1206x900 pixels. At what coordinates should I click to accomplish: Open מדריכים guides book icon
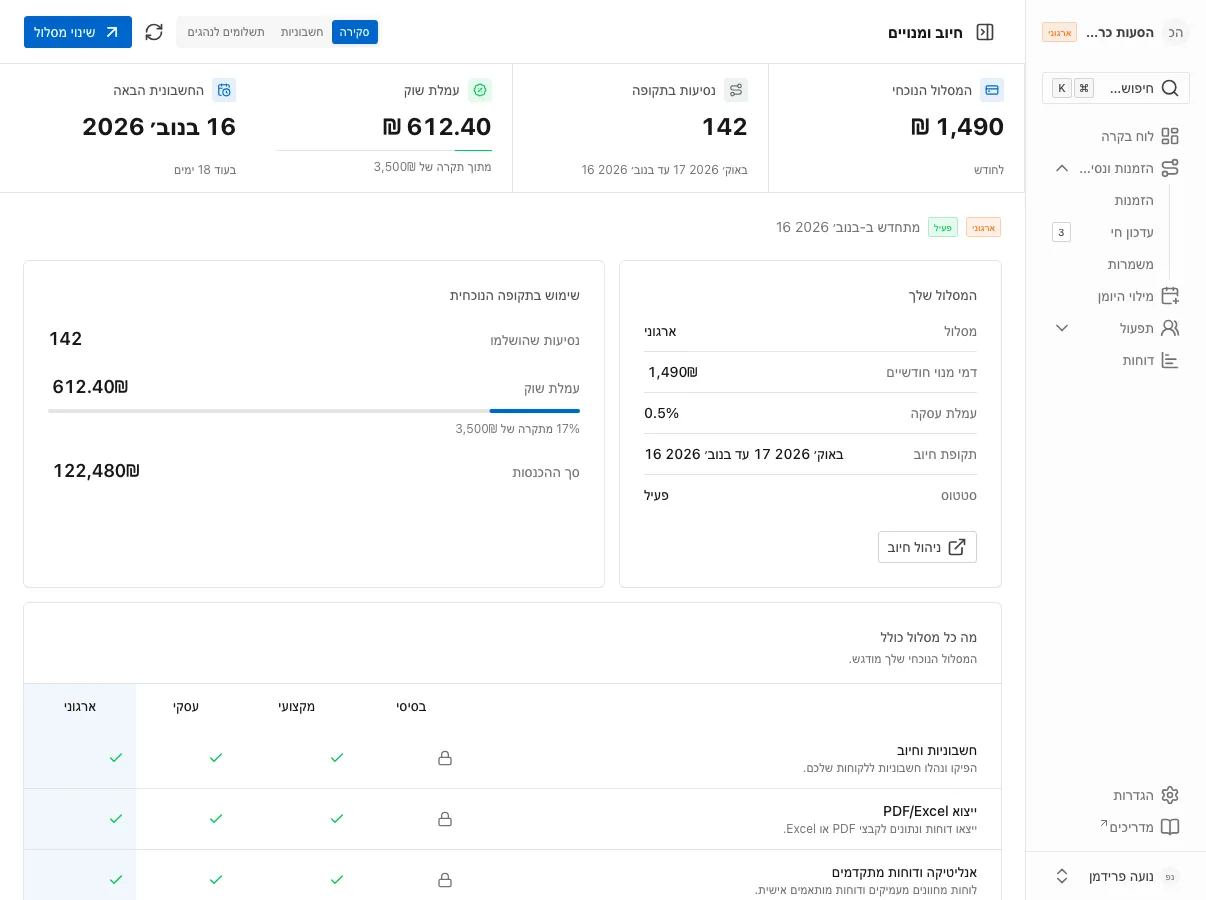pos(1170,827)
